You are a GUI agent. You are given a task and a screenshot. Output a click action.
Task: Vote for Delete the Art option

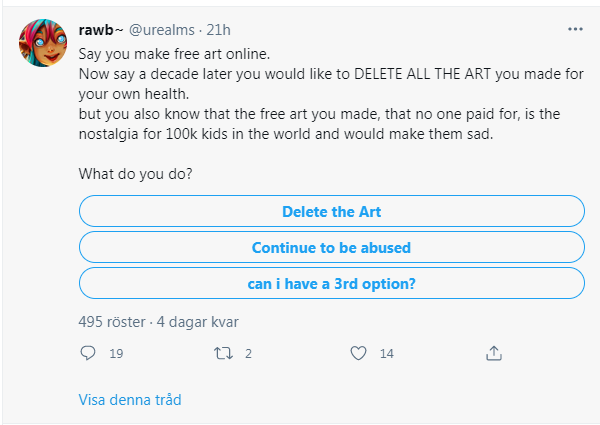[332, 211]
